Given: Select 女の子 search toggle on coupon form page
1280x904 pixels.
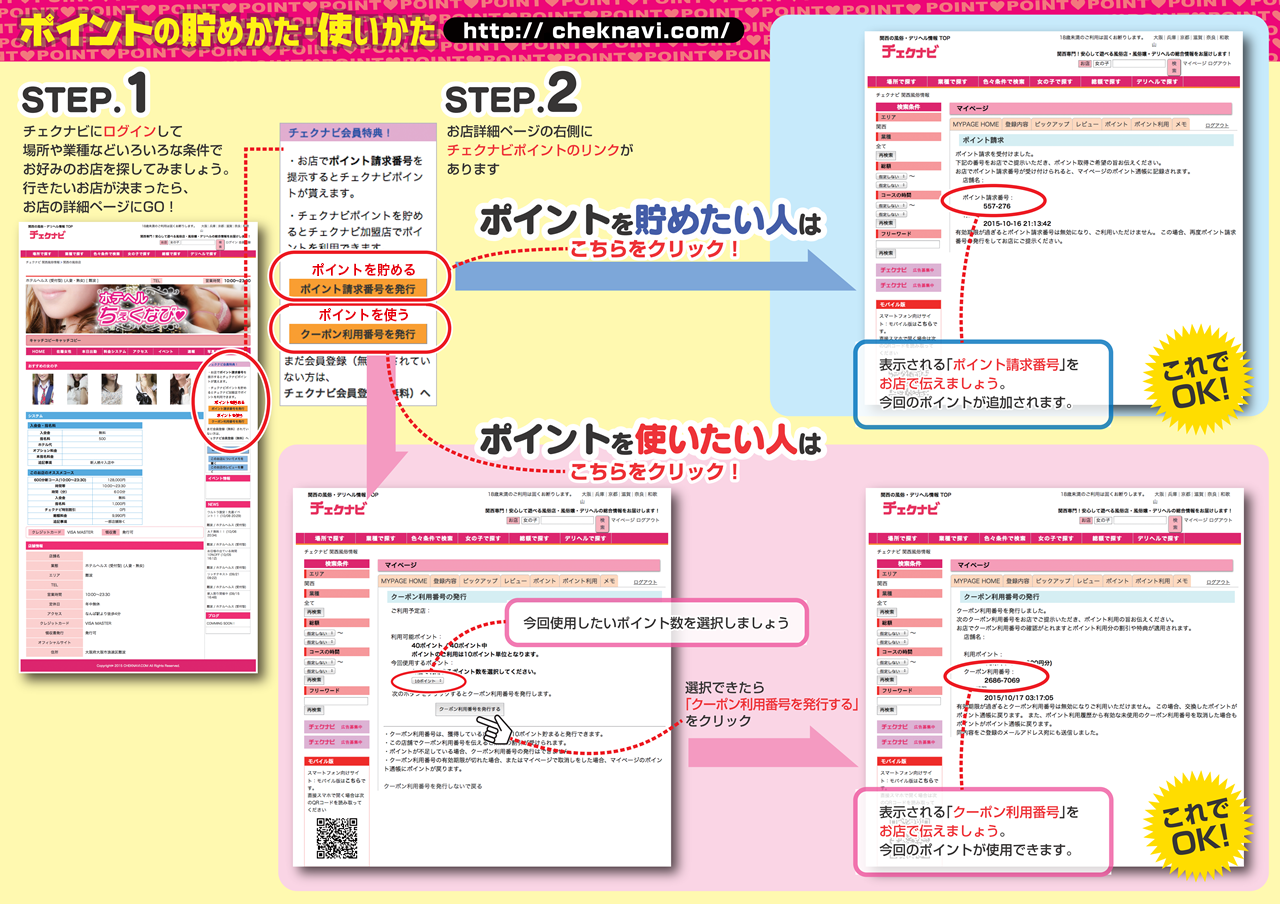Looking at the screenshot, I should [x=531, y=521].
